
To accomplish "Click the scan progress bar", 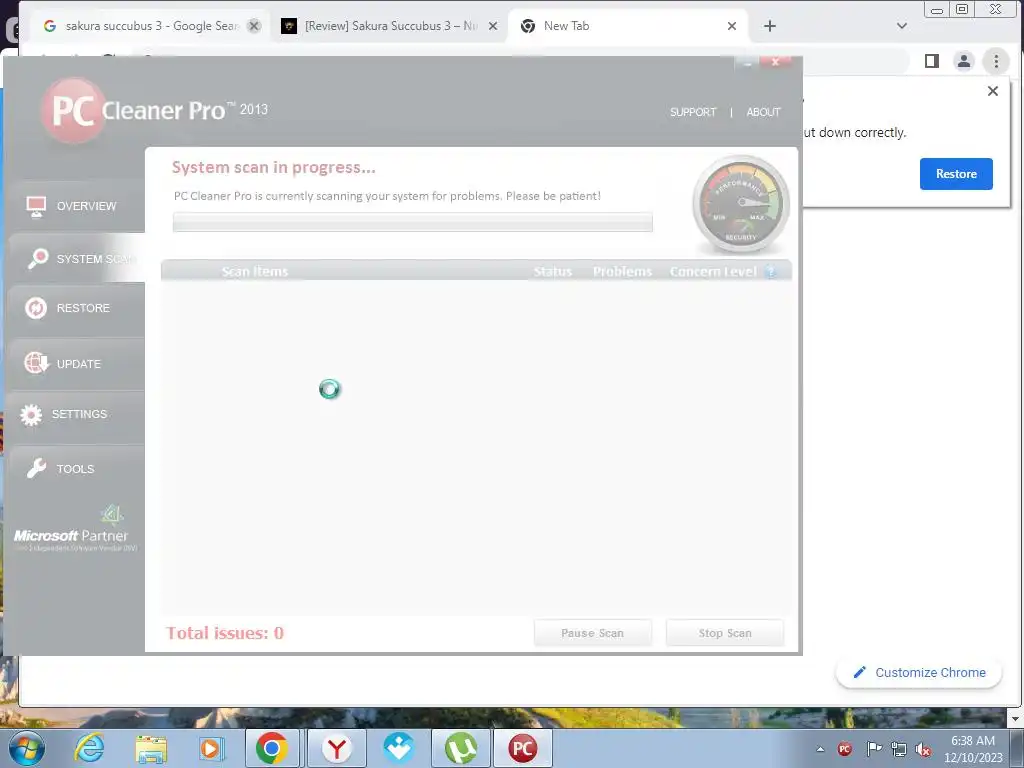I will [413, 222].
